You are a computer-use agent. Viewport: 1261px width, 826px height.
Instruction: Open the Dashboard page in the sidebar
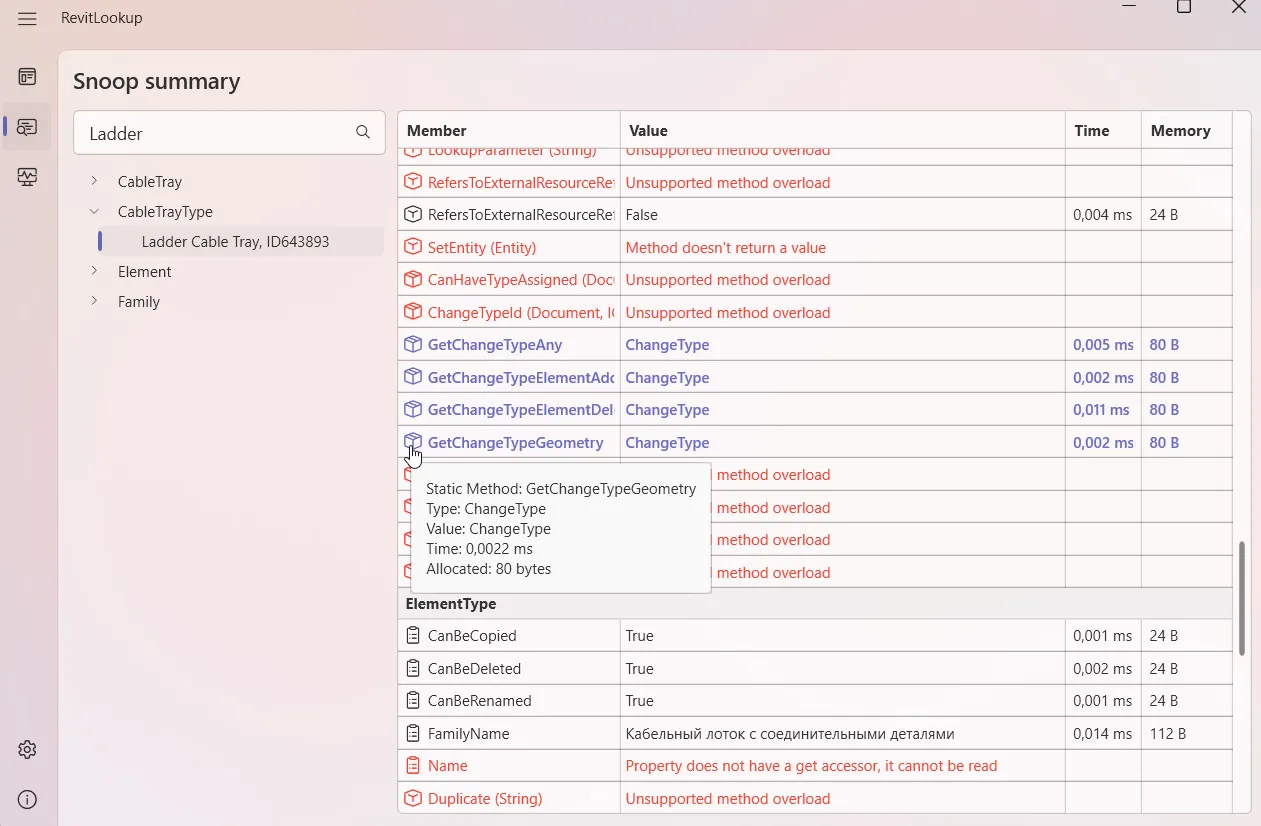pyautogui.click(x=27, y=77)
